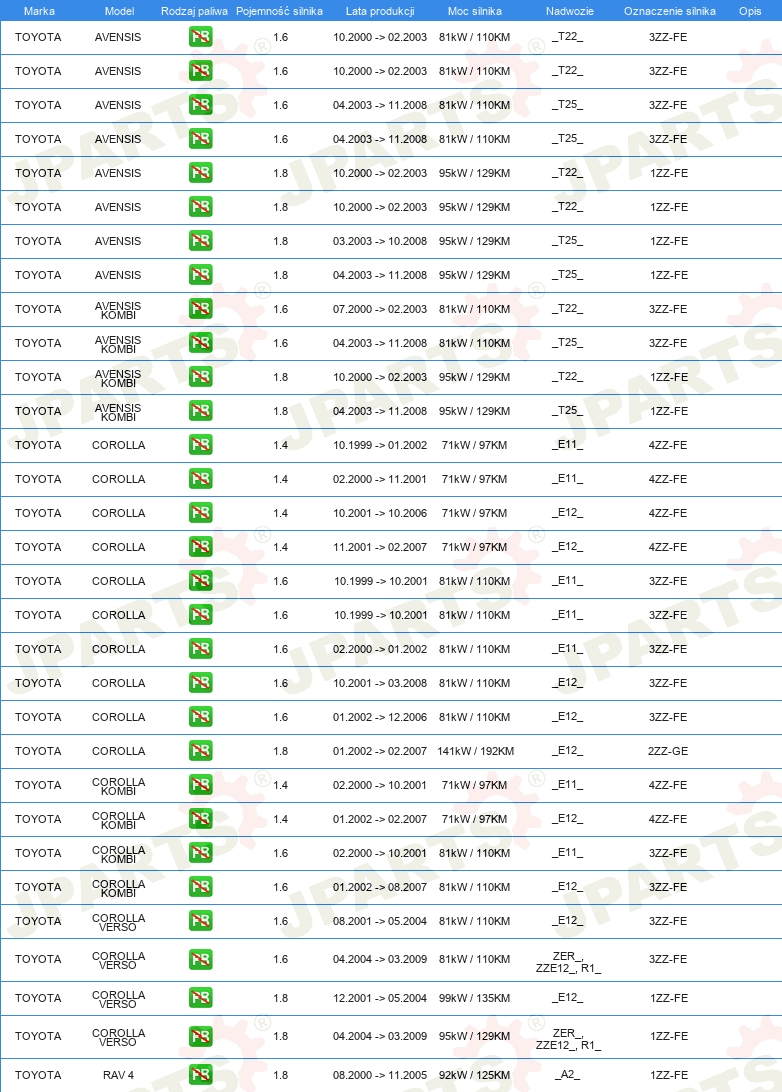Click the RAV 4 model cell
Viewport: 782px width, 1092px height.
(118, 1075)
